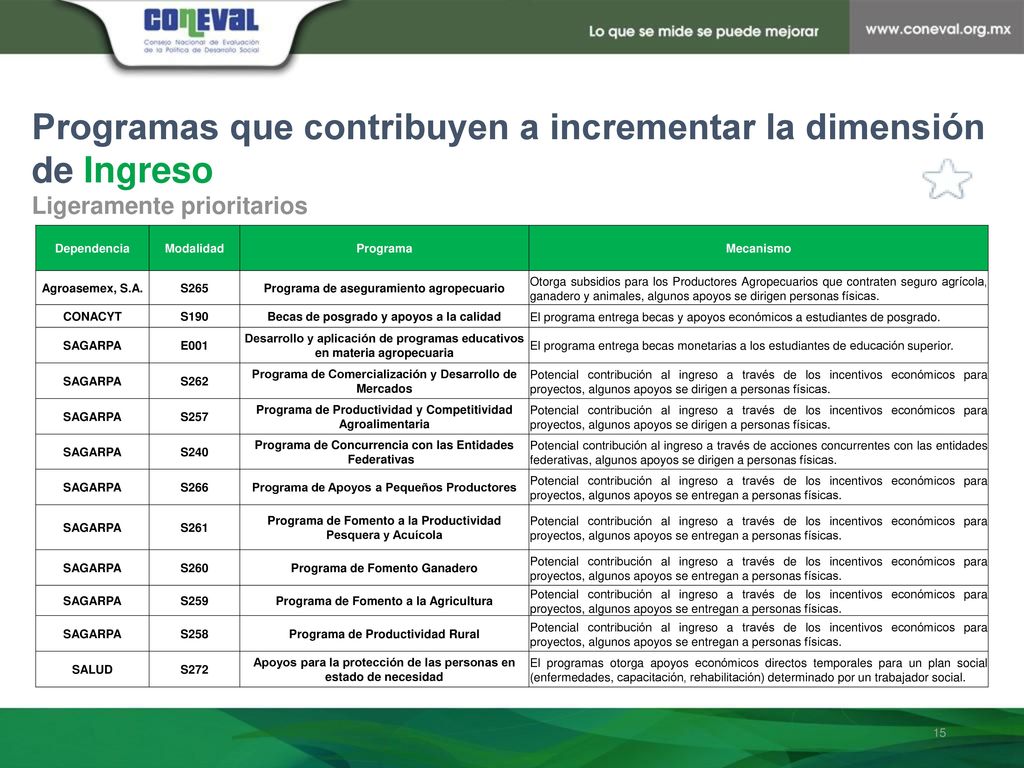Click modality code 'S272'
1024x768 pixels.
194,669
